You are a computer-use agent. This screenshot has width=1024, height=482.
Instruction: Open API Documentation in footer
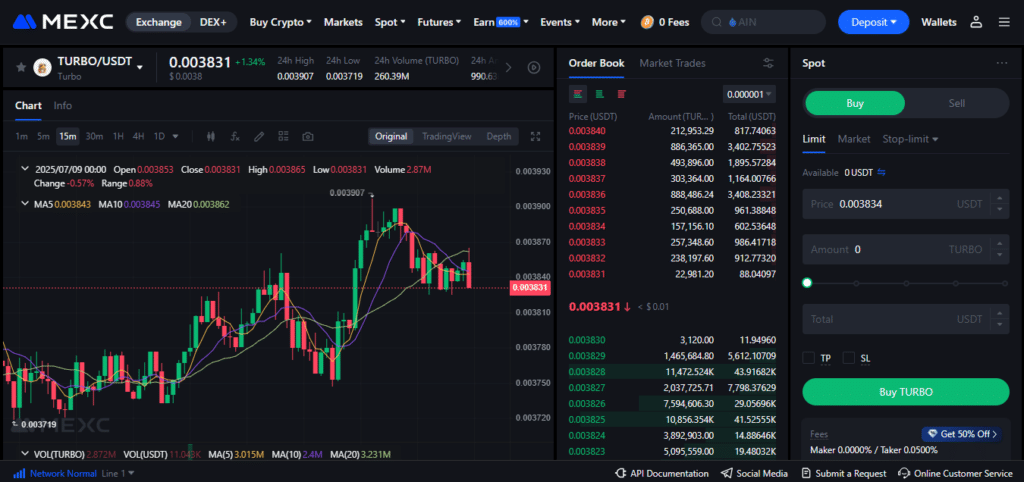click(x=662, y=474)
